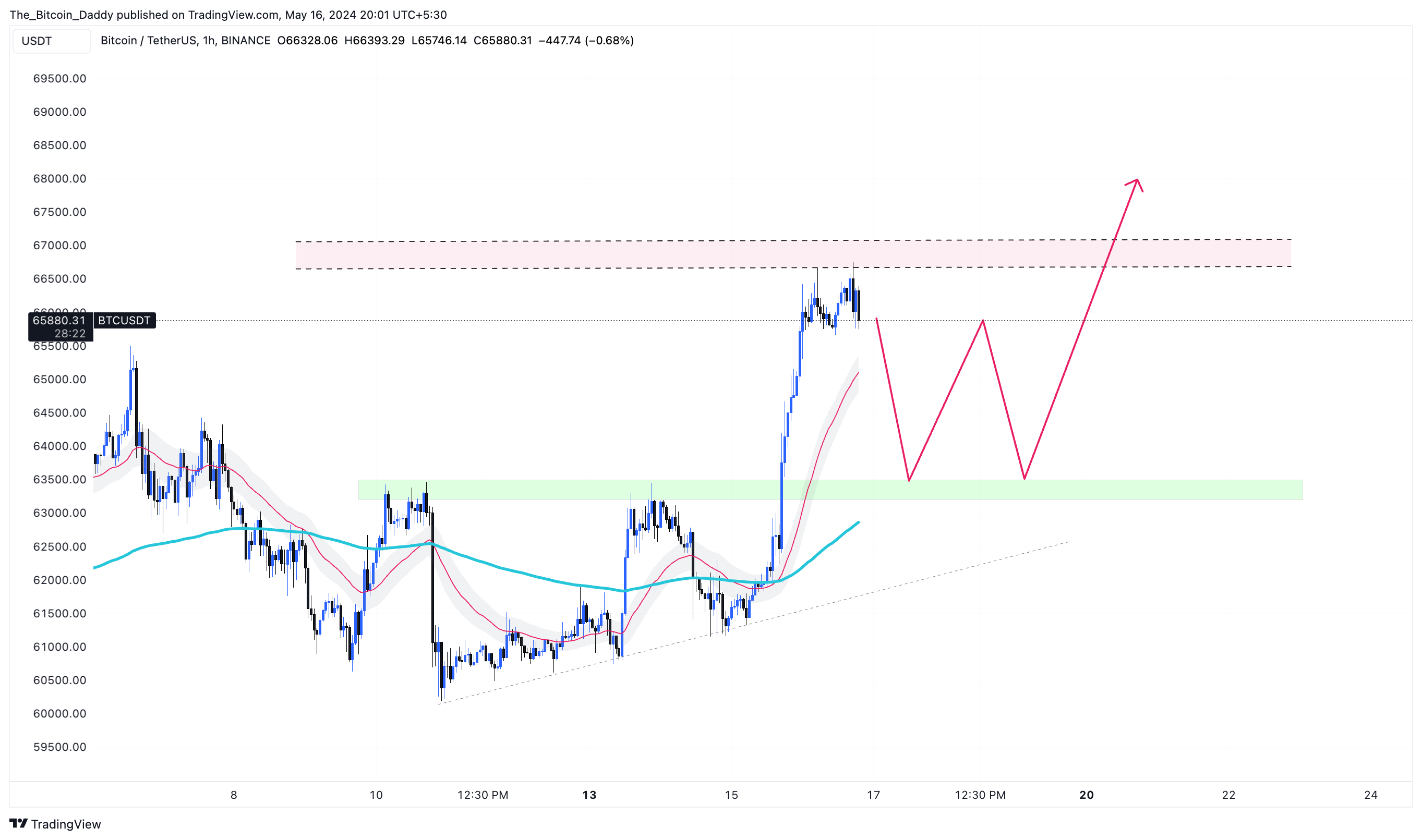Viewport: 1422px width, 840px height.
Task: Click the 65880.31 current price label
Action: [x=59, y=320]
